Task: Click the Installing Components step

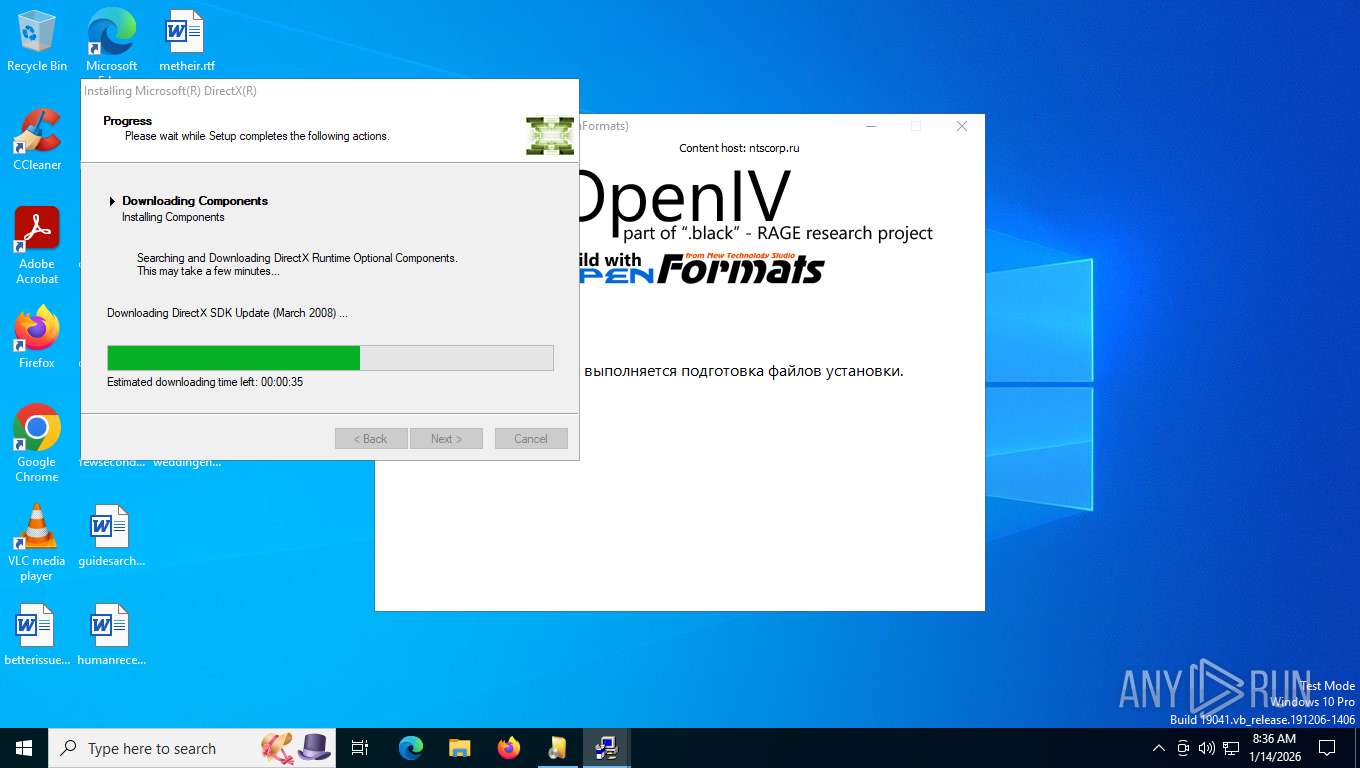Action: 173,217
